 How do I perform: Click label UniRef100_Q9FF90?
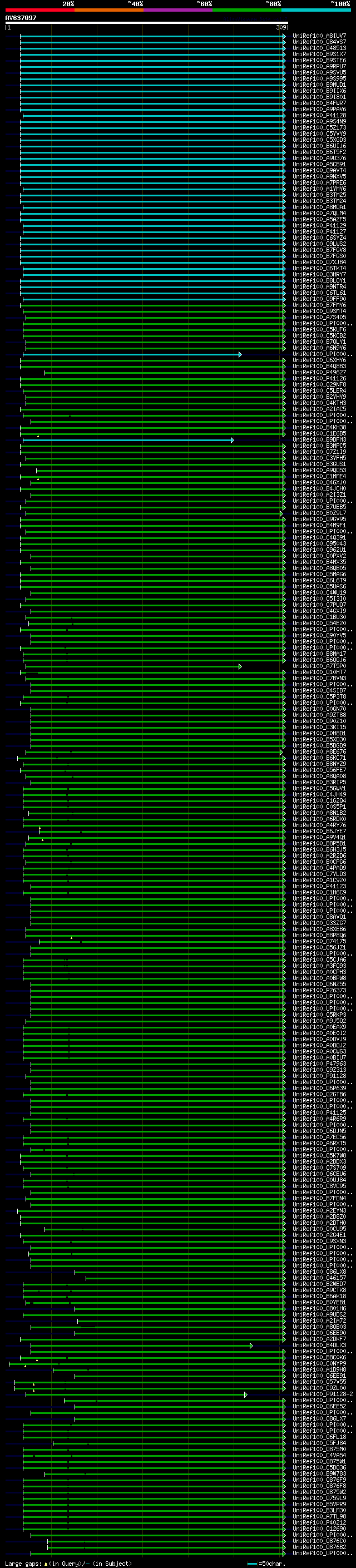click(319, 299)
